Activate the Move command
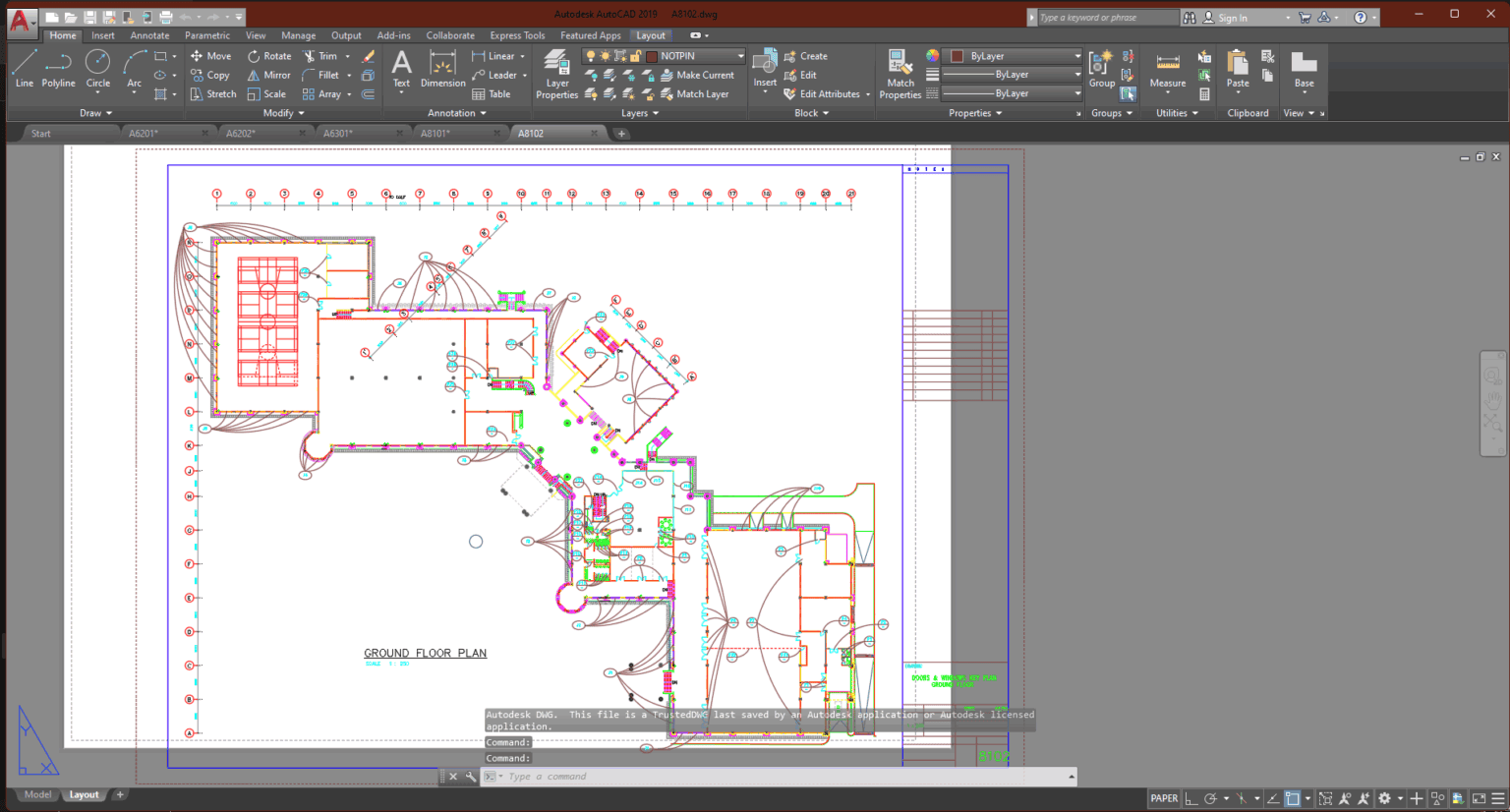Image resolution: width=1510 pixels, height=812 pixels. pos(210,56)
